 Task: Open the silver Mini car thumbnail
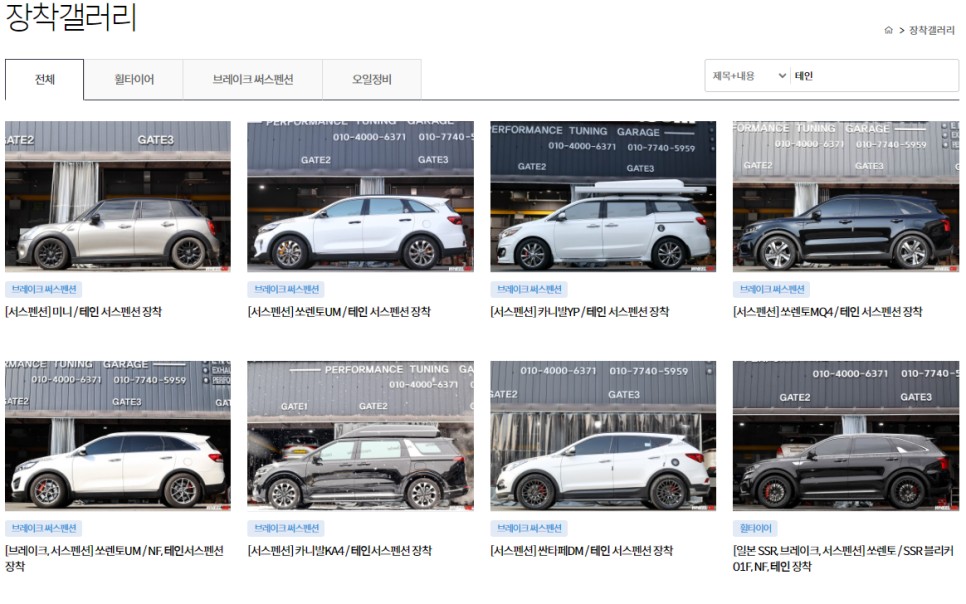[118, 196]
